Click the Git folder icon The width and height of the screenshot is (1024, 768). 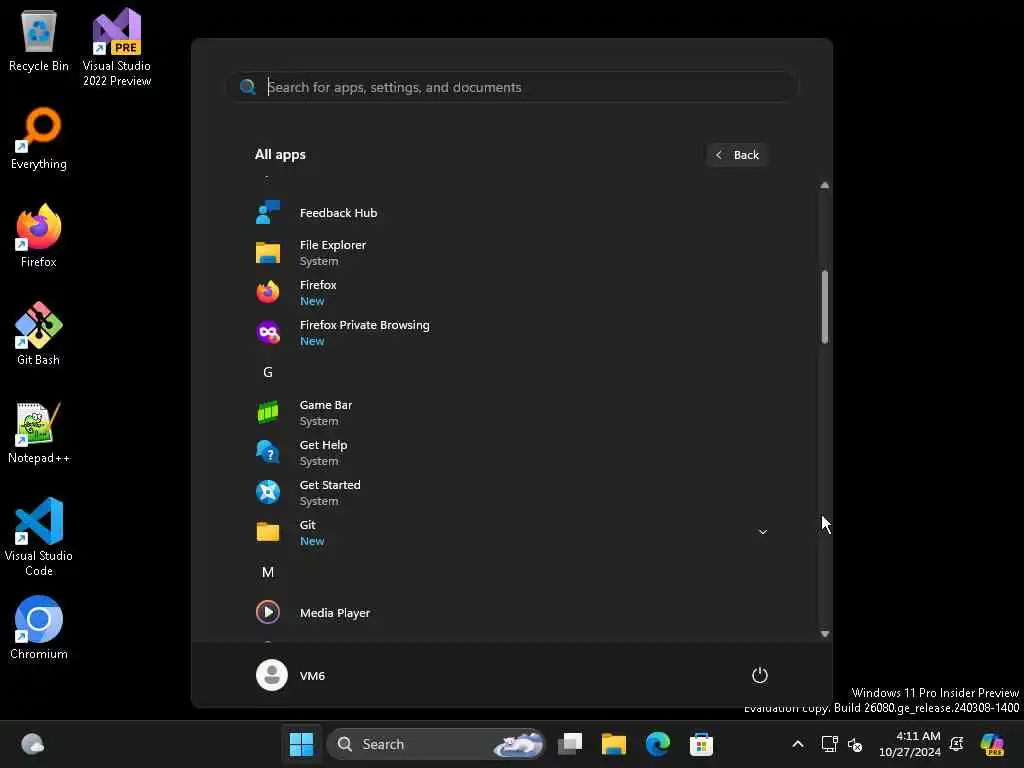click(x=268, y=532)
